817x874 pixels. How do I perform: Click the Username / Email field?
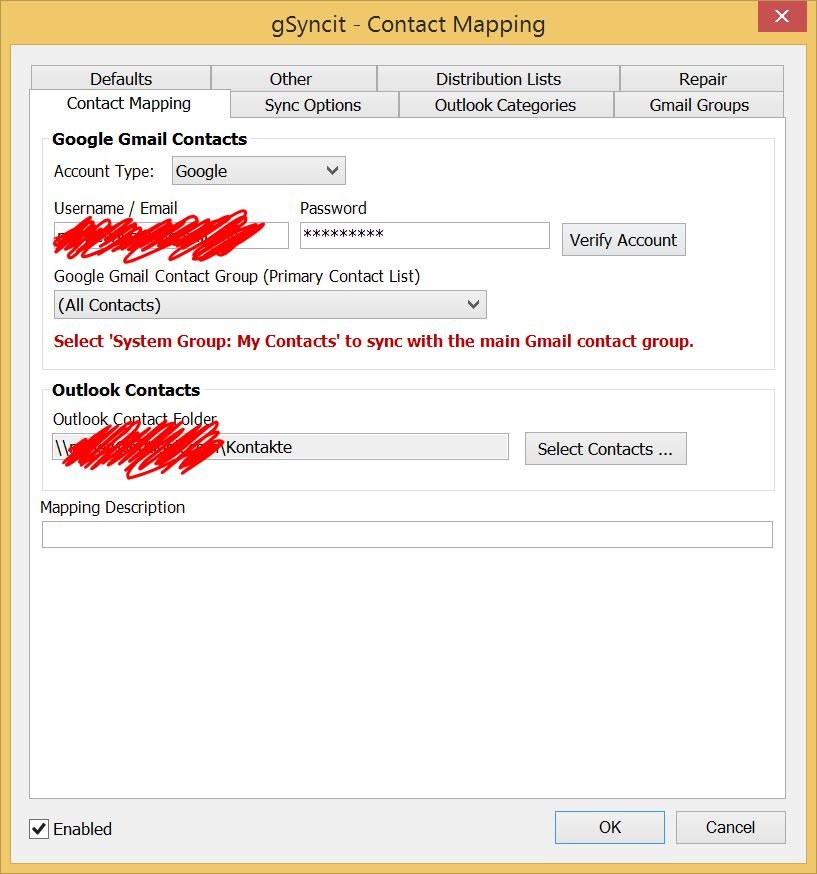click(171, 235)
